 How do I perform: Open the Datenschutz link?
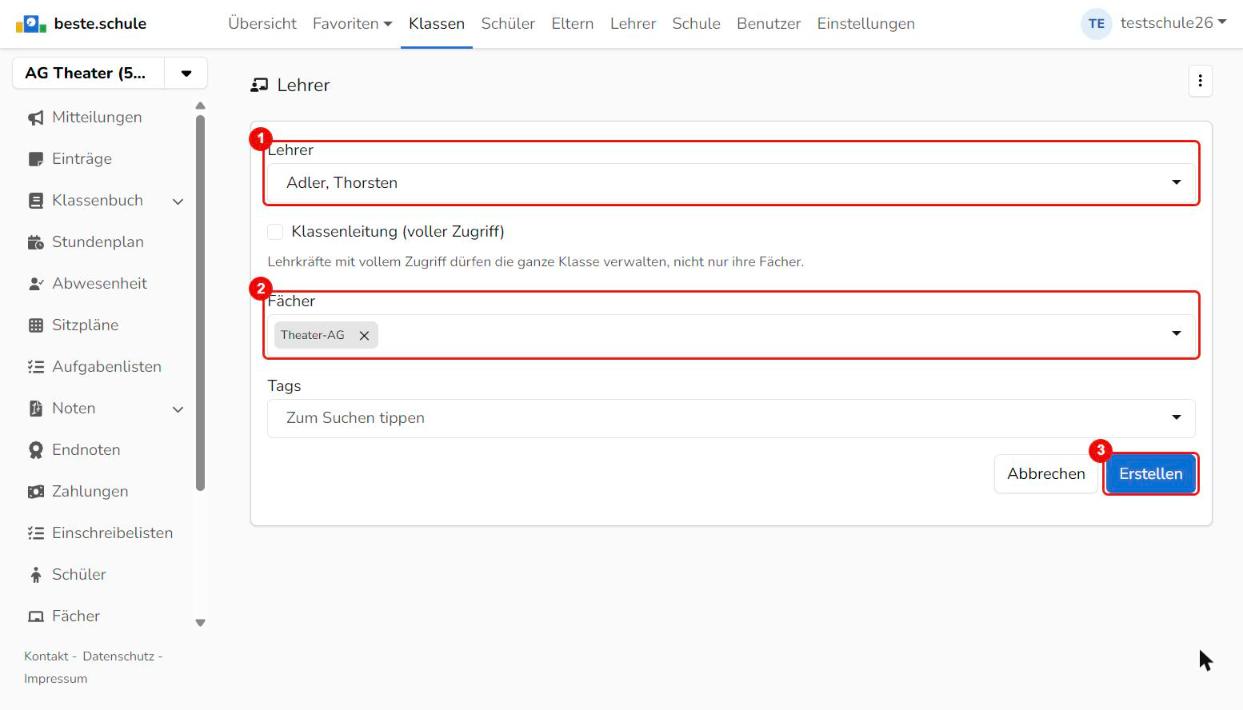[117, 656]
